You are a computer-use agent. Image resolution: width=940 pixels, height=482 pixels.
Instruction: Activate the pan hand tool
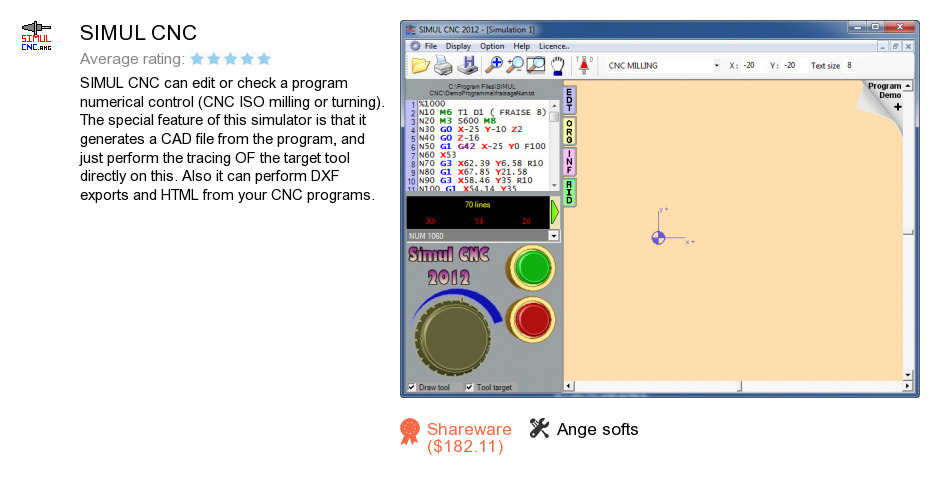pos(558,65)
